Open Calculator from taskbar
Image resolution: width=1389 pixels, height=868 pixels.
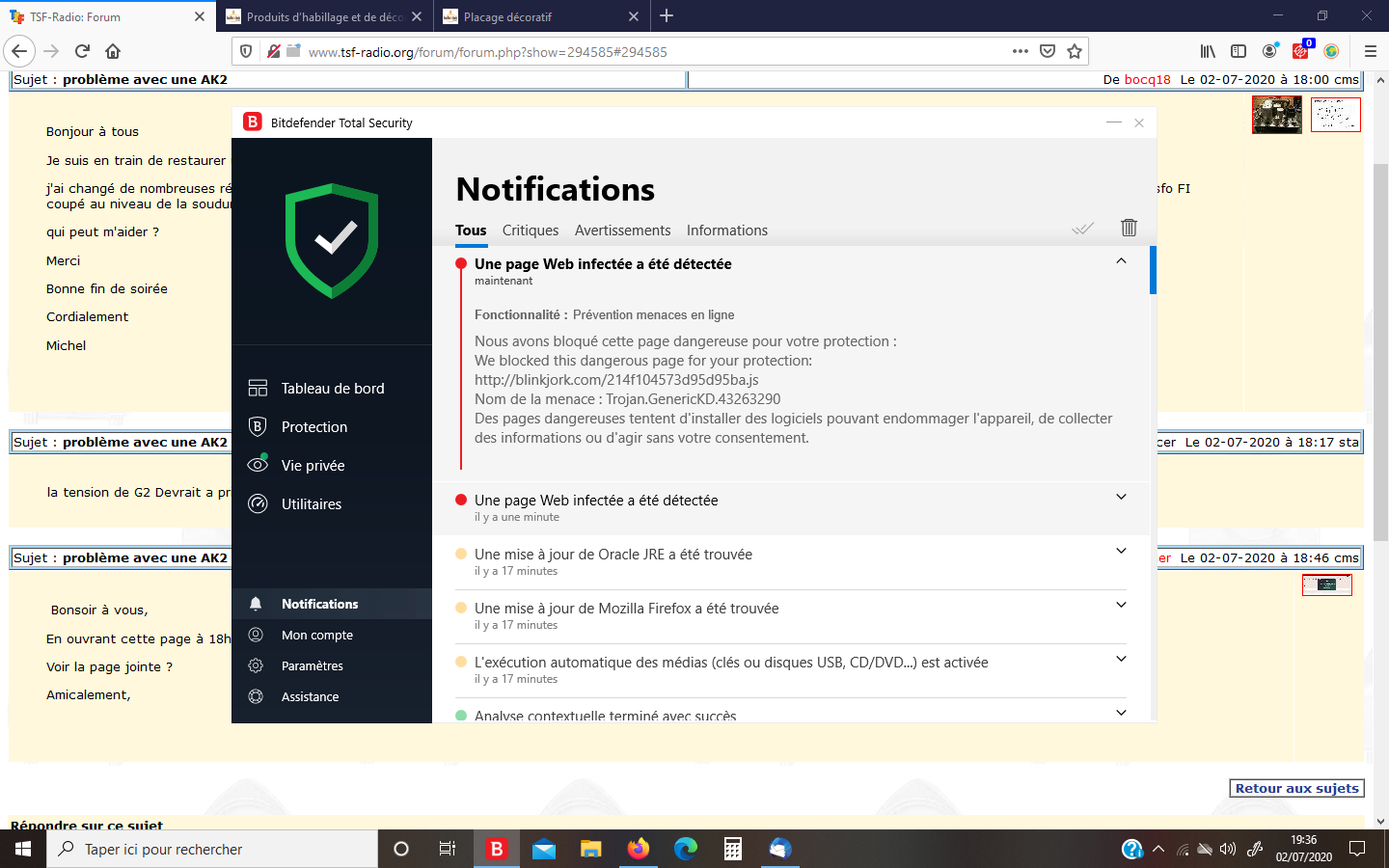pyautogui.click(x=733, y=849)
